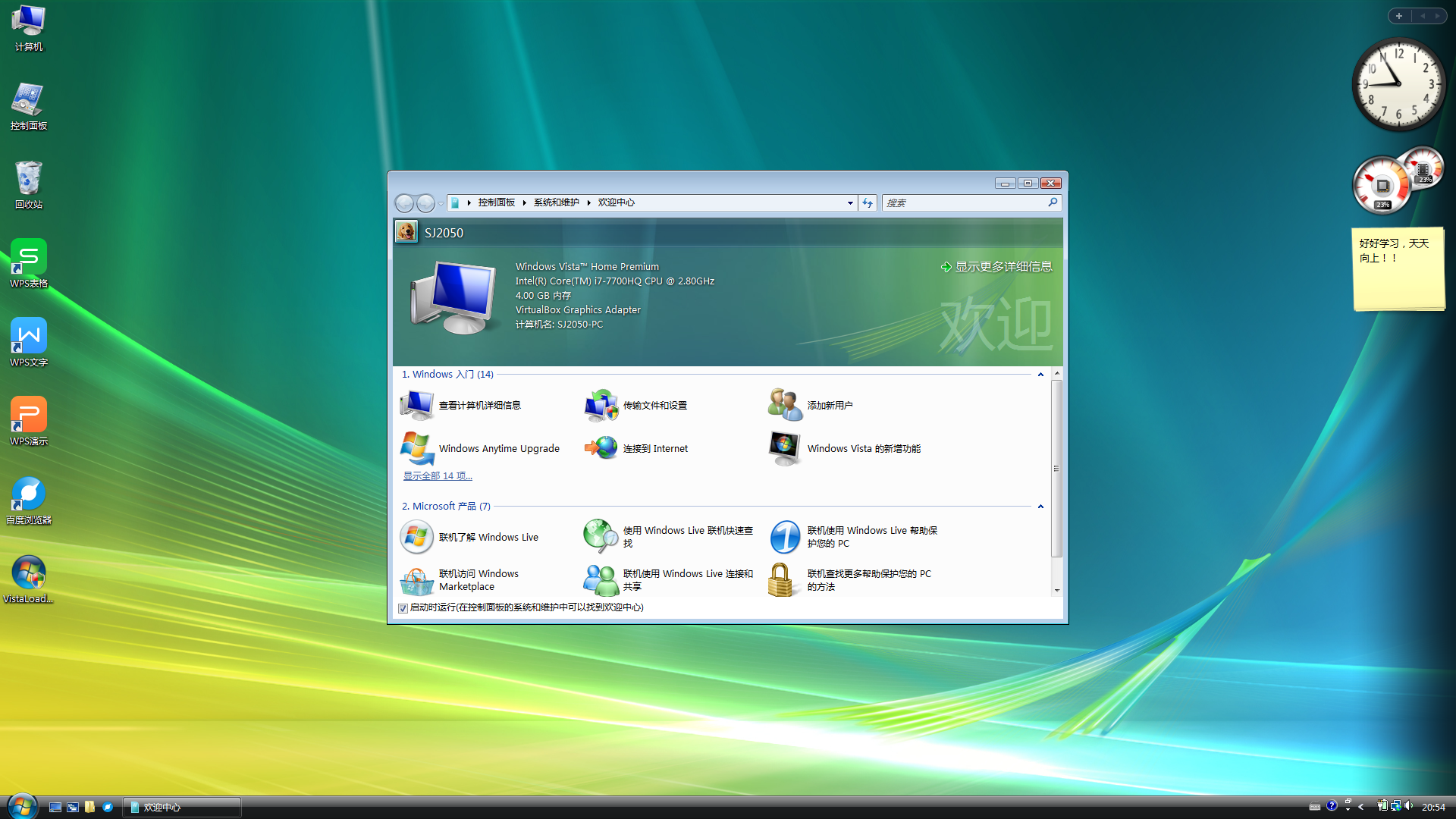Collapse the 2. Microsoft 产品 section
Viewport: 1456px width, 819px height.
click(1040, 507)
